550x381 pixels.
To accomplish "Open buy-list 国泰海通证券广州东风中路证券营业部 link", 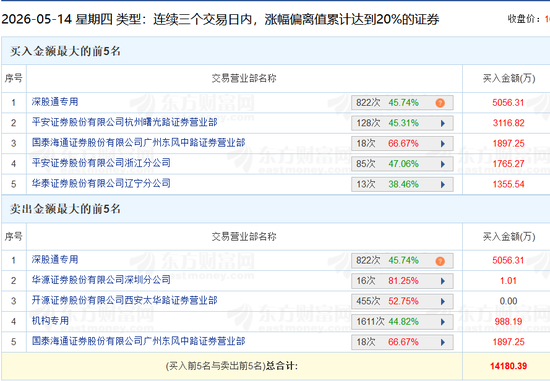I will 139,142.
